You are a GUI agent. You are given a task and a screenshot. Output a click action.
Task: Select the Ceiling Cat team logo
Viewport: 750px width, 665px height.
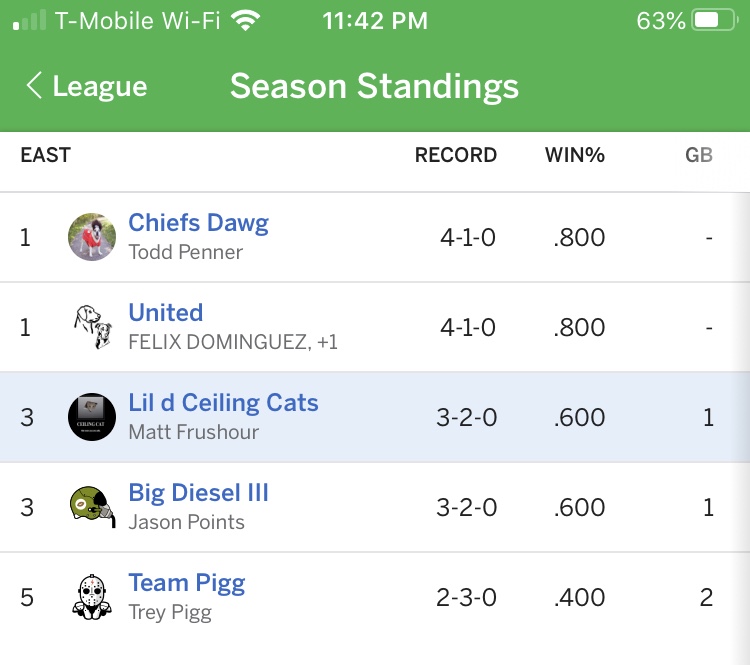[x=92, y=417]
